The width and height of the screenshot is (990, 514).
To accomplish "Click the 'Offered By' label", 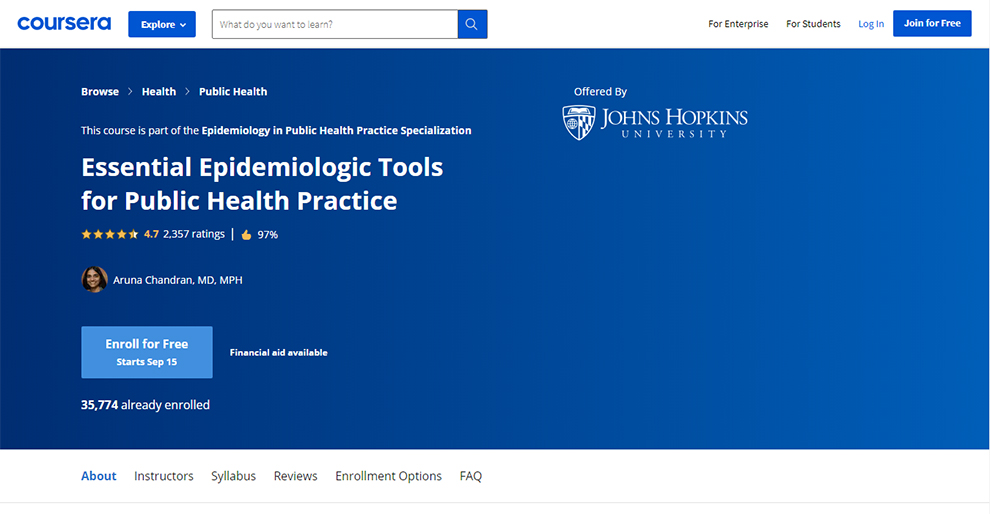I will tap(600, 92).
